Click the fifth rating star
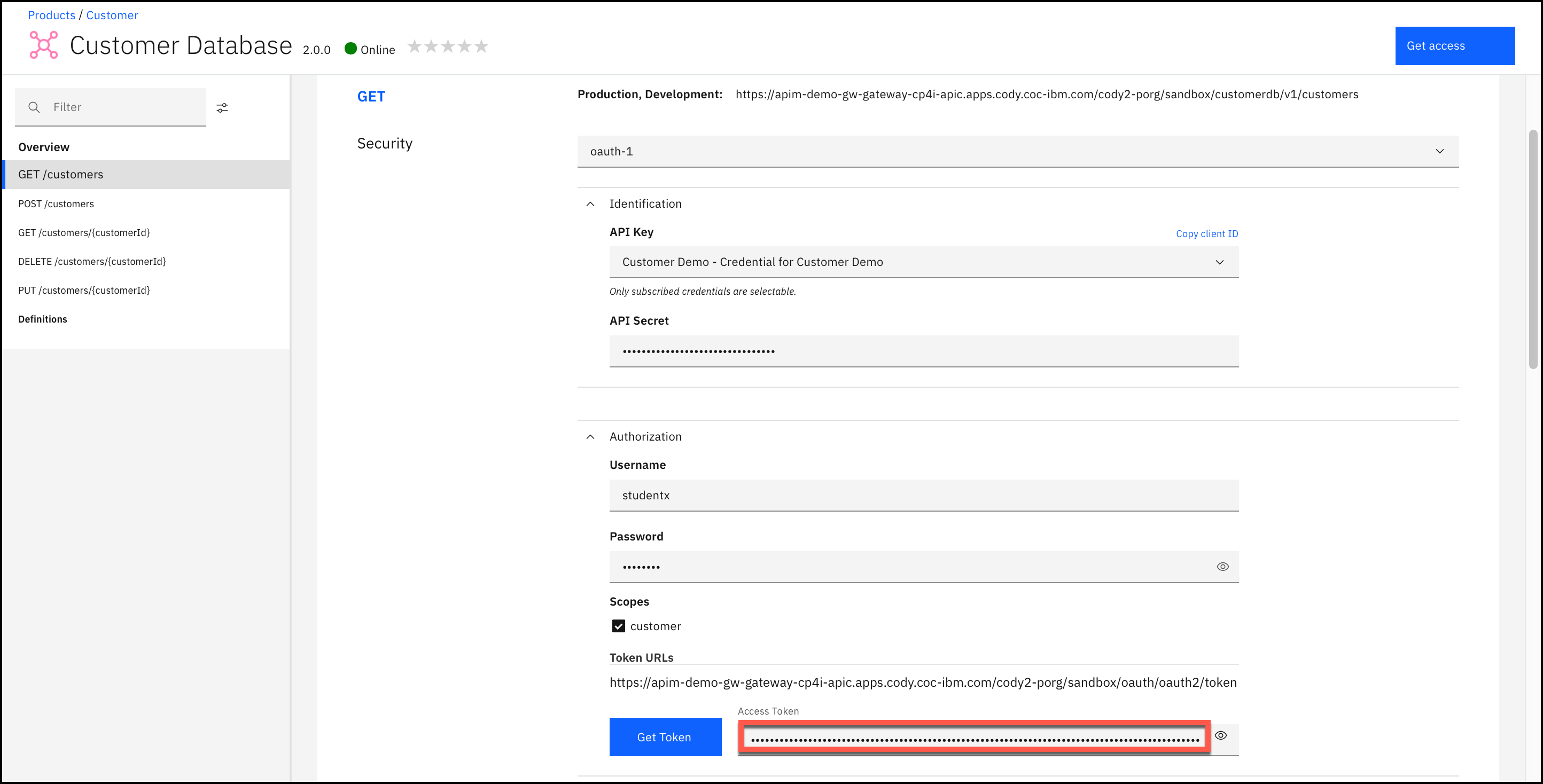This screenshot has height=784, width=1543. (x=481, y=46)
